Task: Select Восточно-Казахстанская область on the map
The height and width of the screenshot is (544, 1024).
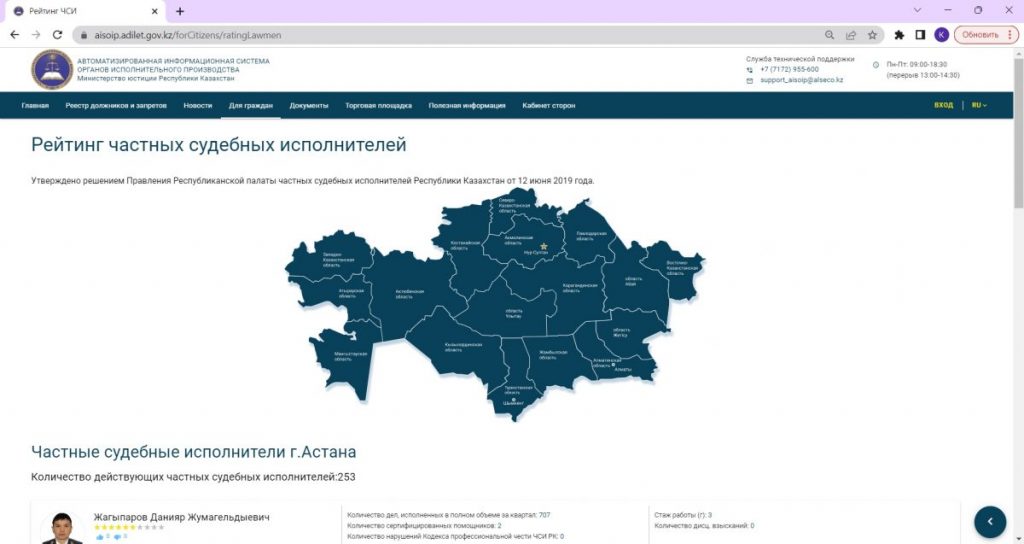Action: coord(682,266)
